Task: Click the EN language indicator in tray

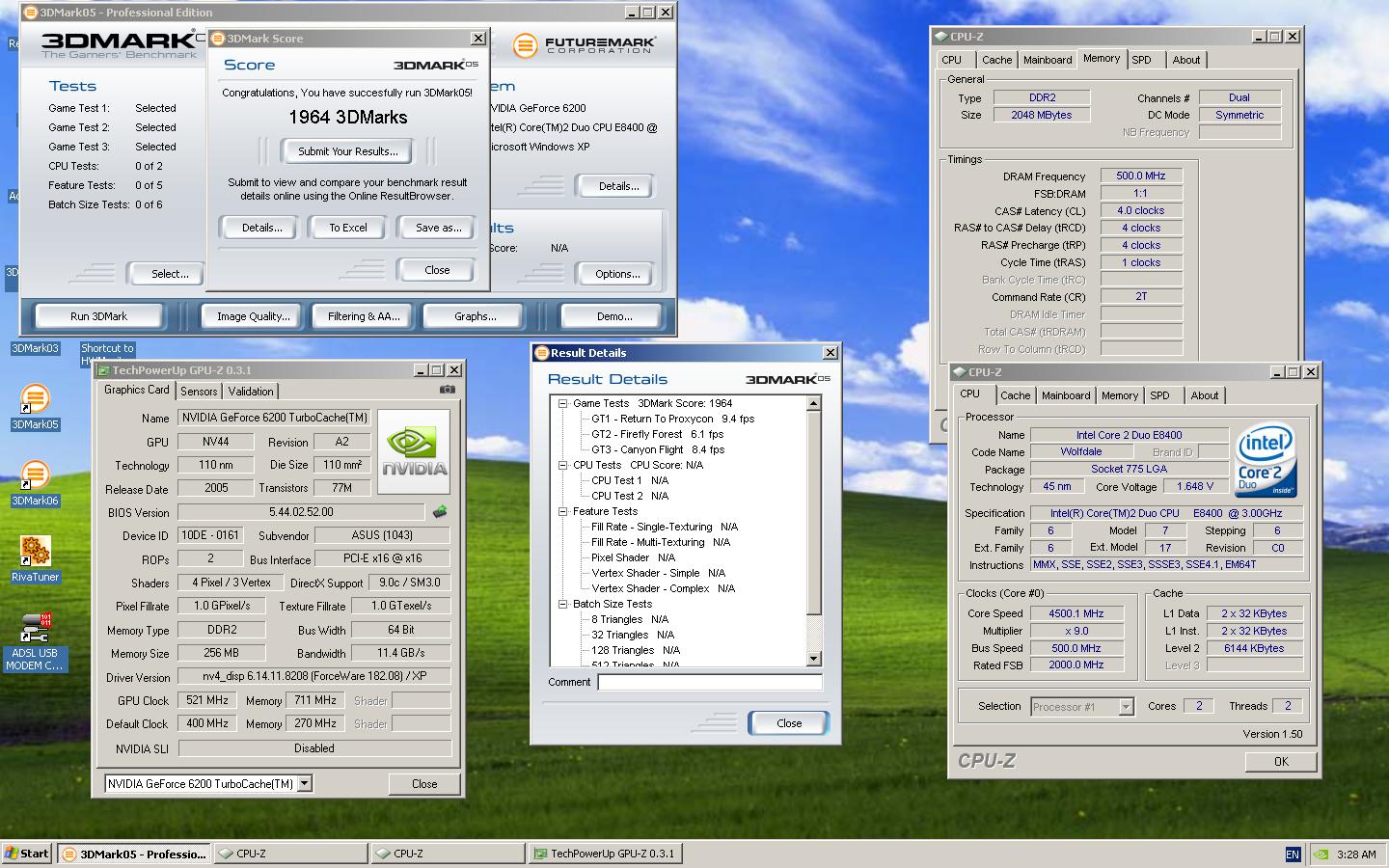Action: [1293, 854]
